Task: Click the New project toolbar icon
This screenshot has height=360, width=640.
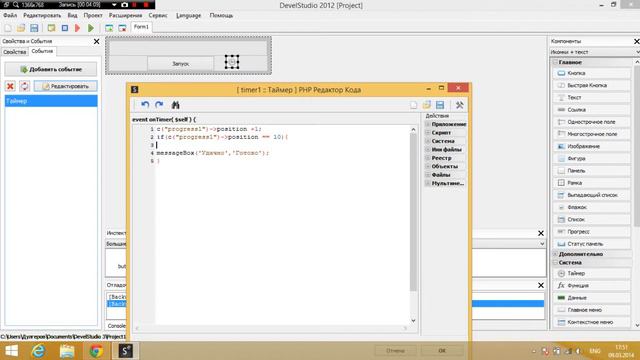Action: pyautogui.click(x=8, y=28)
